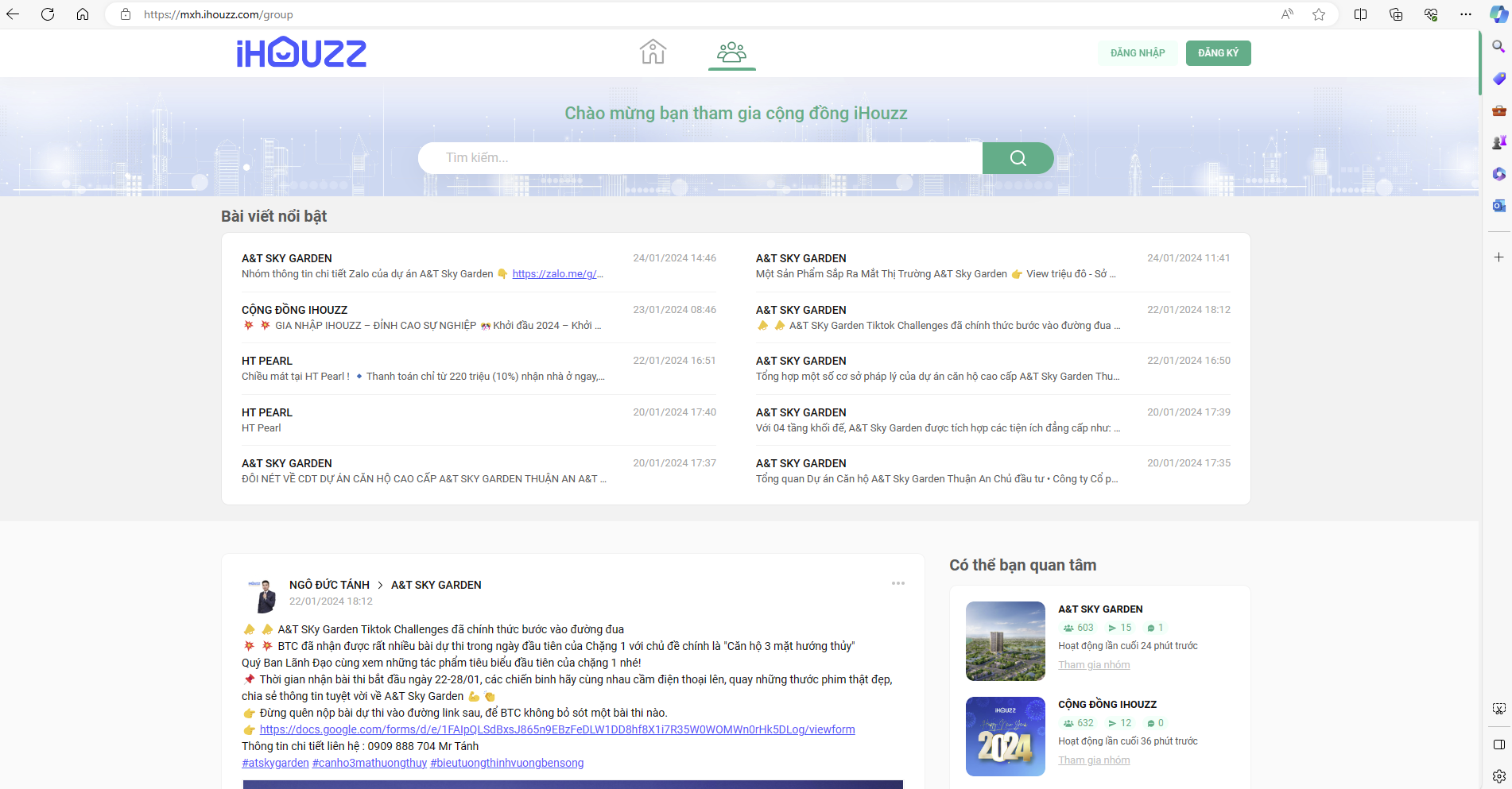Click the green search magnifier button
Viewport: 1512px width, 789px height.
coord(1018,158)
